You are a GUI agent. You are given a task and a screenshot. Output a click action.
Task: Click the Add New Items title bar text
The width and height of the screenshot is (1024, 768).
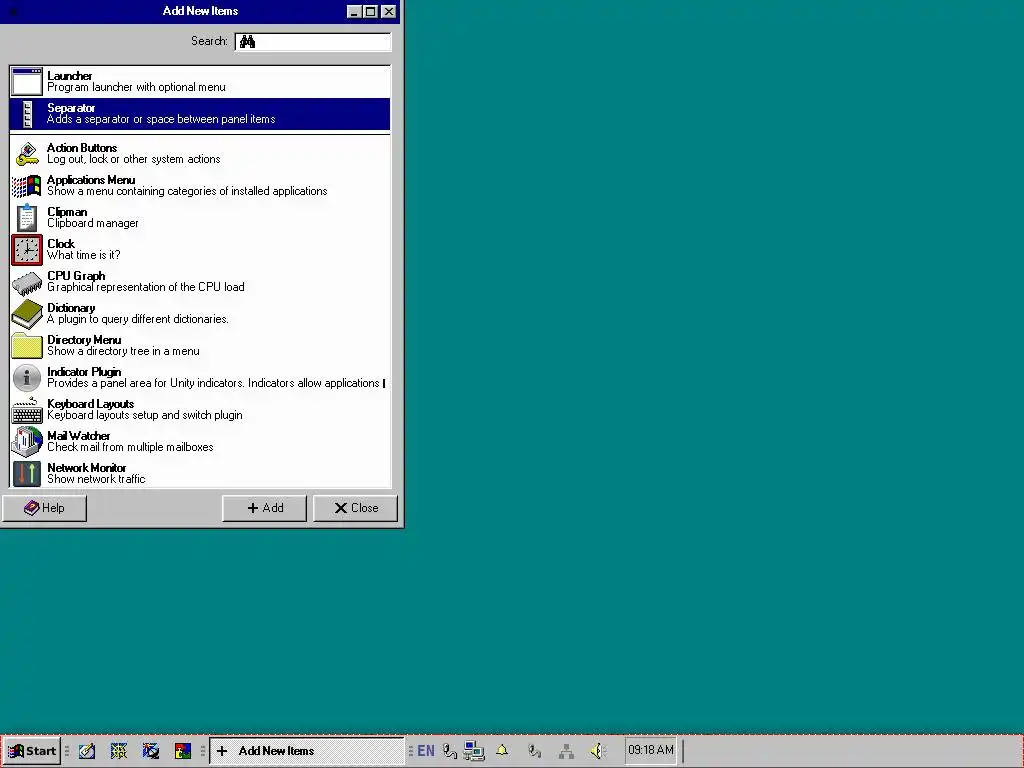tap(200, 11)
